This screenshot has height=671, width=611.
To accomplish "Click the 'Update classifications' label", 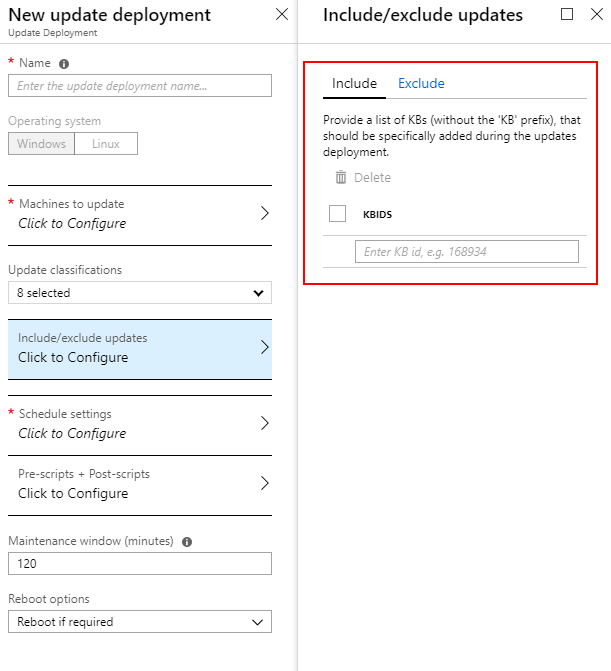I will (x=65, y=270).
